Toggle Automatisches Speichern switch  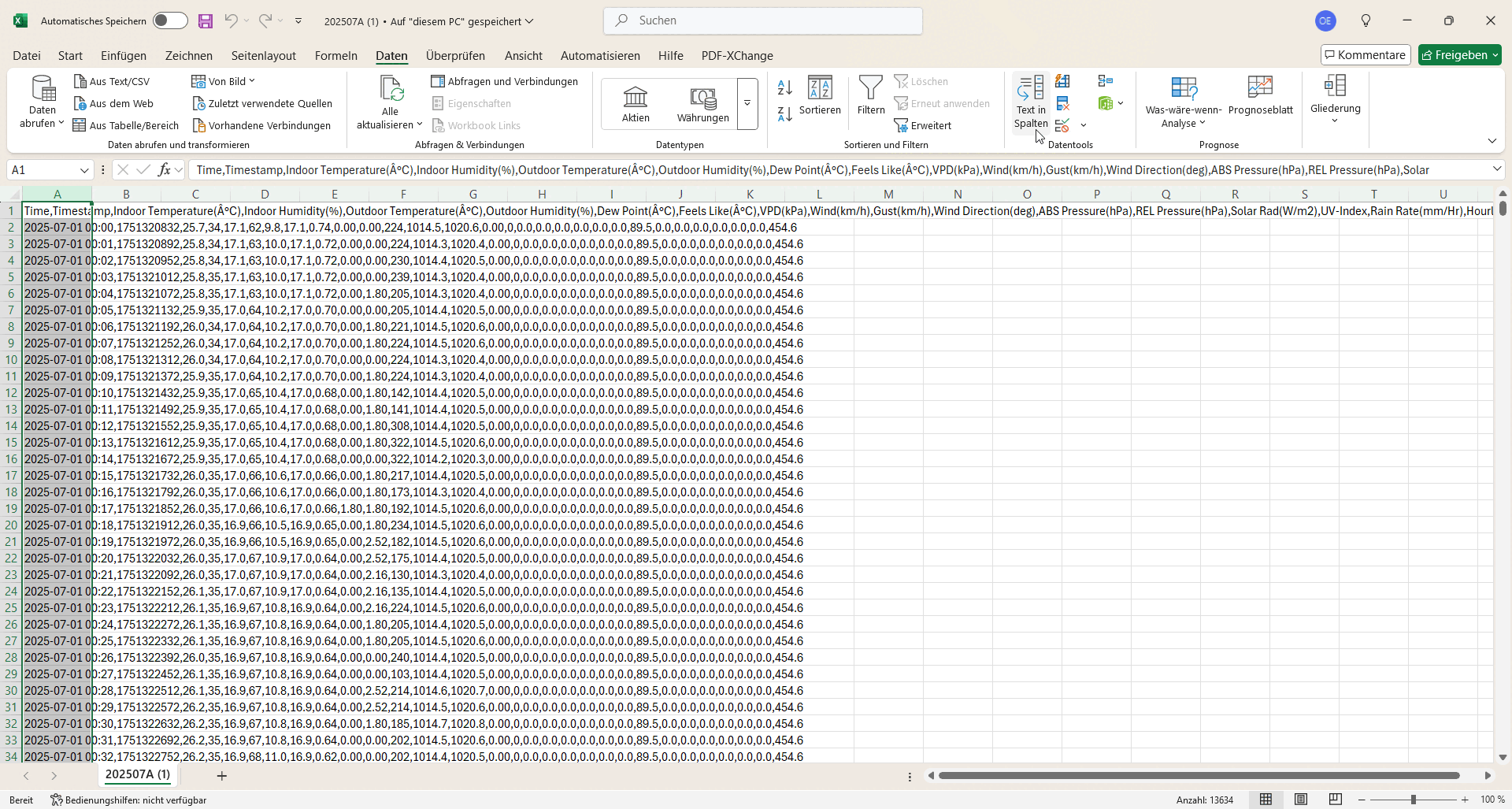170,21
